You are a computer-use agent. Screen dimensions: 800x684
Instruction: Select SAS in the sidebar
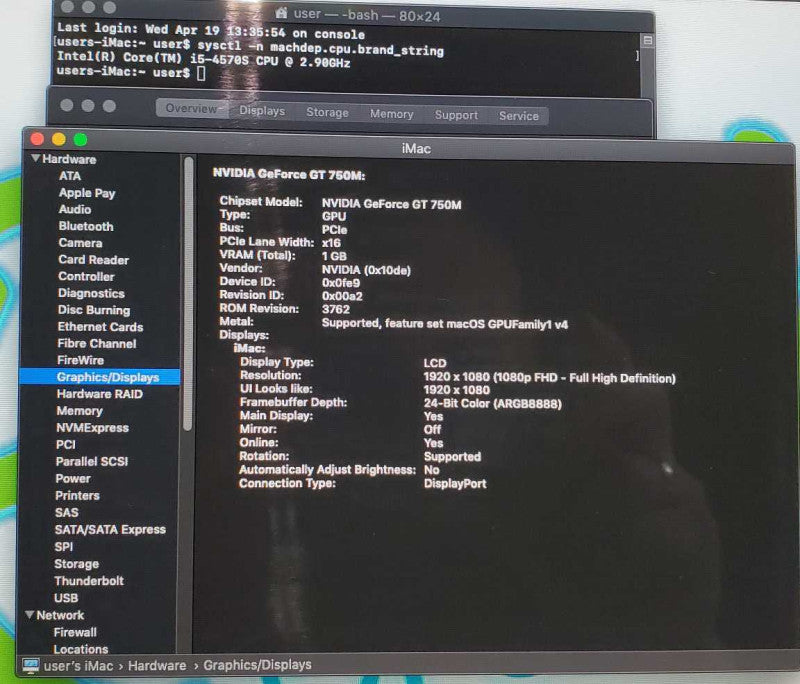click(x=67, y=513)
